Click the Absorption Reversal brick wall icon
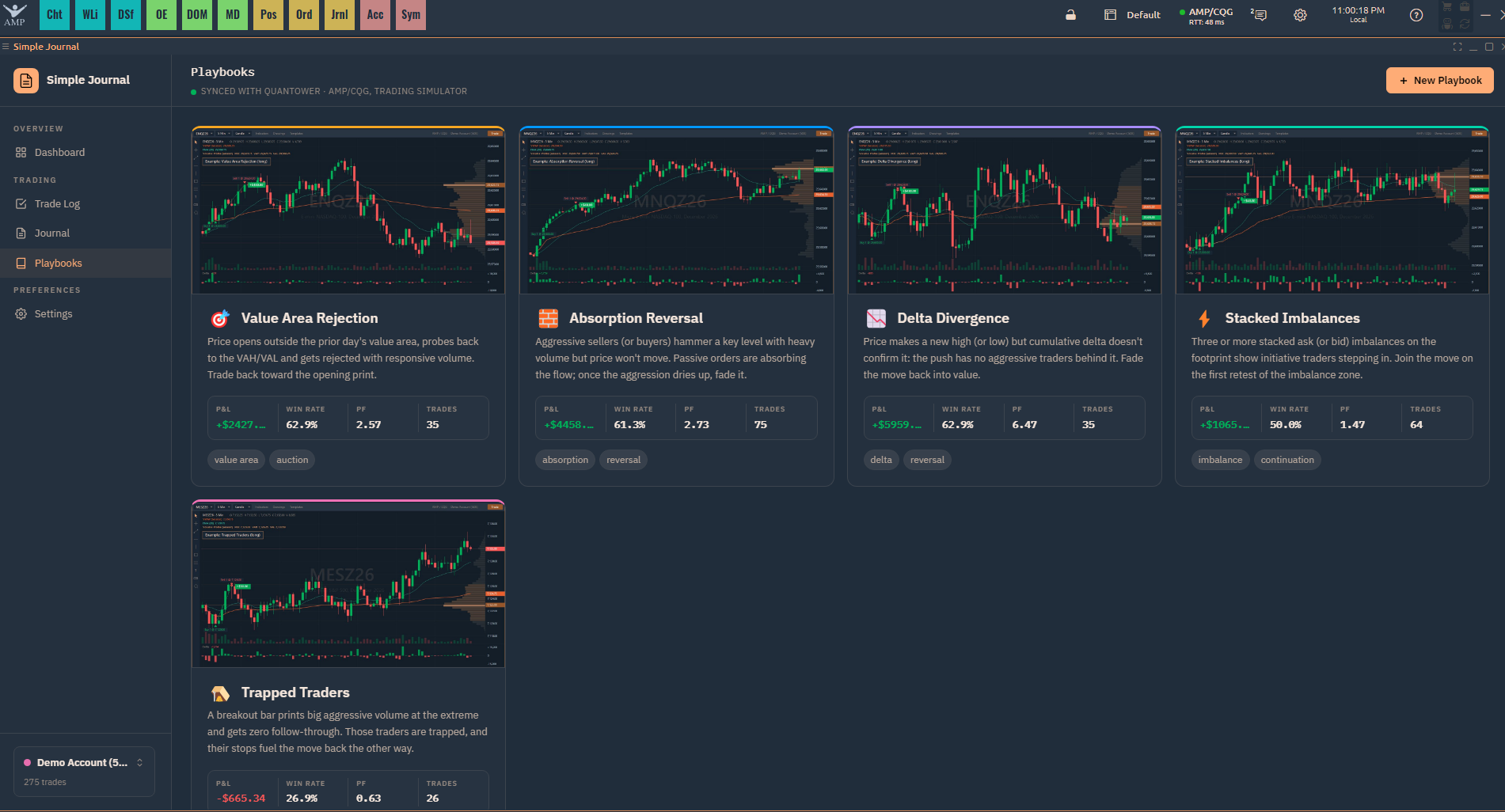This screenshot has height=812, width=1505. tap(548, 318)
